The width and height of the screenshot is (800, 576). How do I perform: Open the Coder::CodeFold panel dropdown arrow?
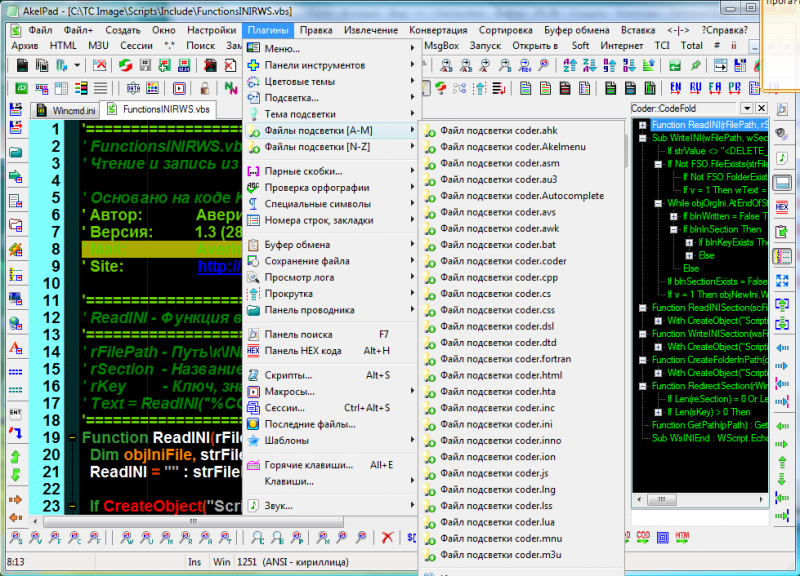(746, 108)
